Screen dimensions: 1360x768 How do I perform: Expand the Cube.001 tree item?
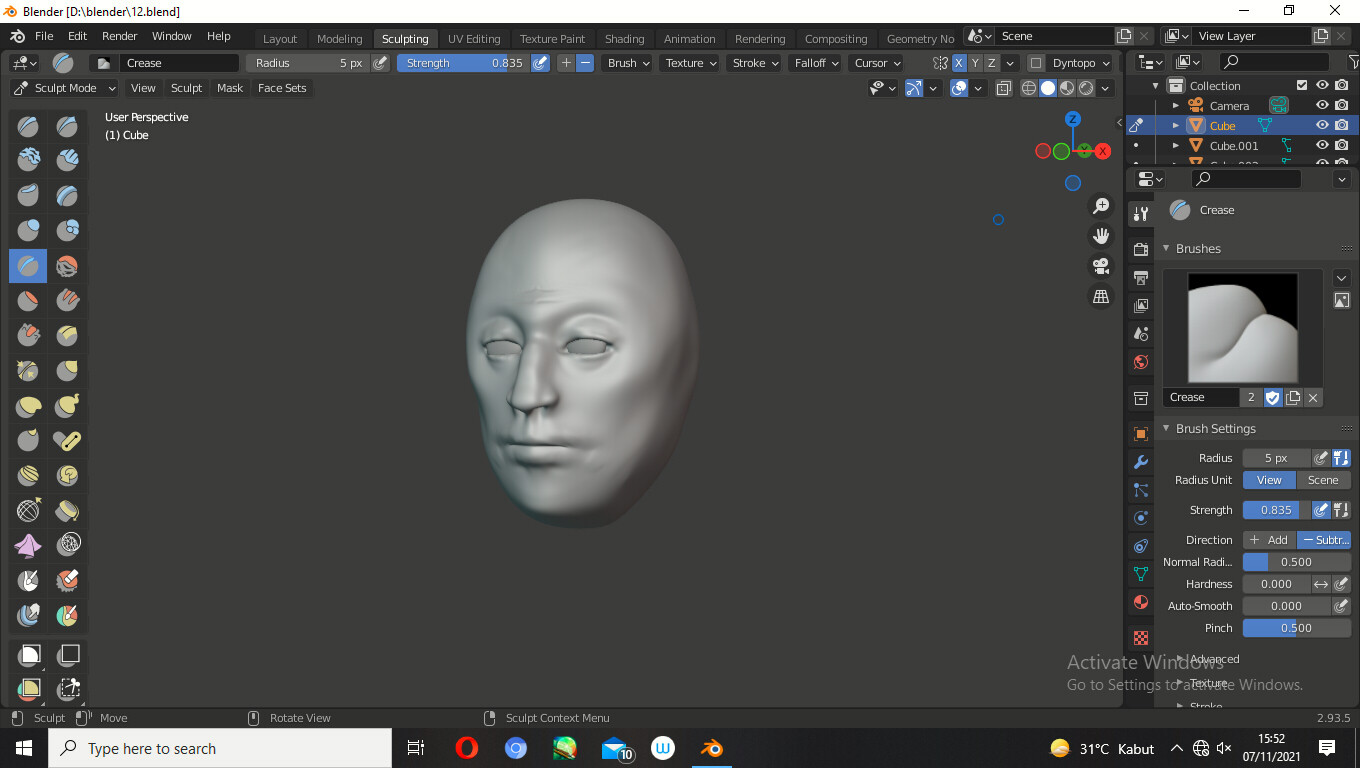coord(1176,145)
